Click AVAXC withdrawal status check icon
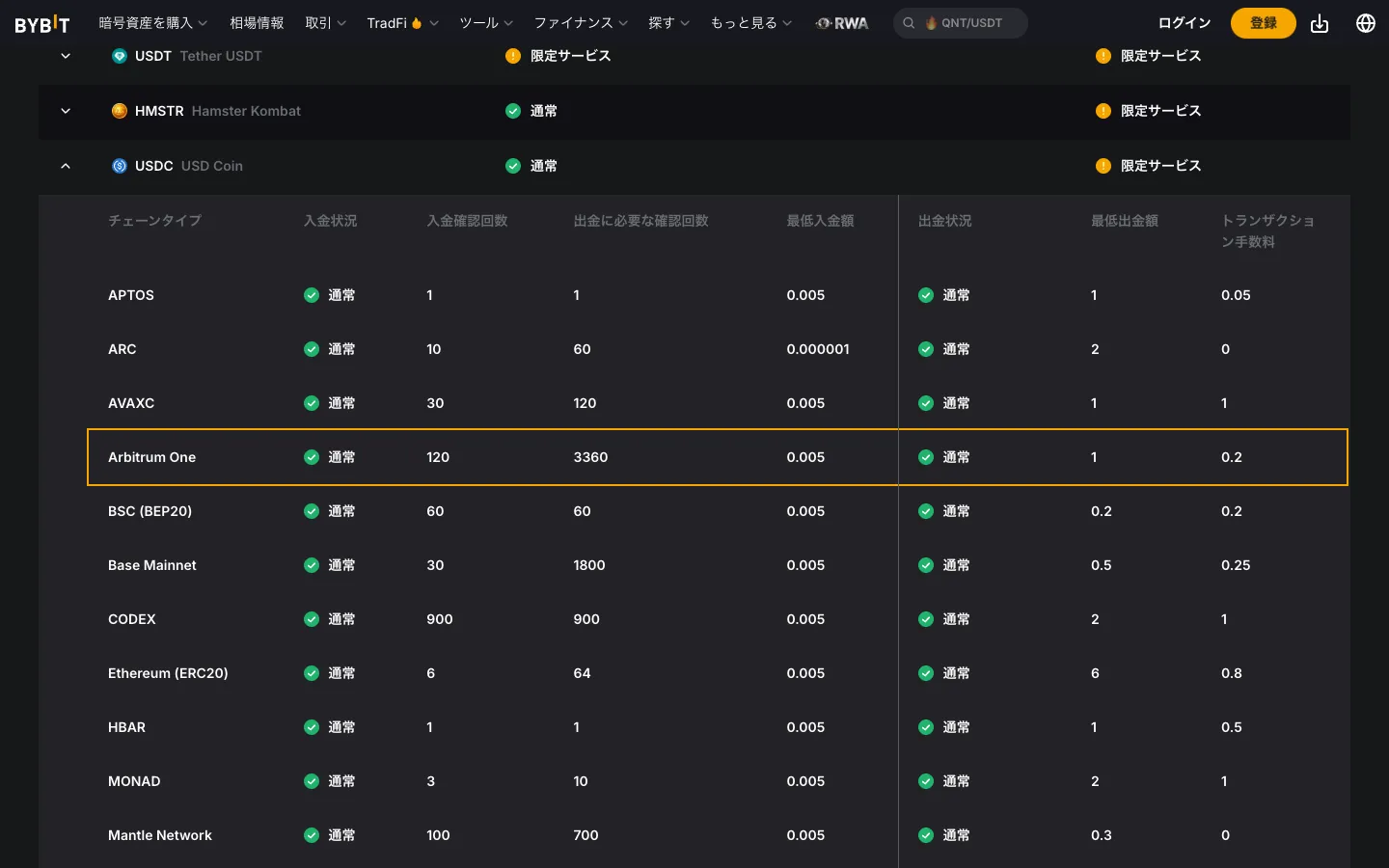The height and width of the screenshot is (868, 1389). pyautogui.click(x=926, y=403)
